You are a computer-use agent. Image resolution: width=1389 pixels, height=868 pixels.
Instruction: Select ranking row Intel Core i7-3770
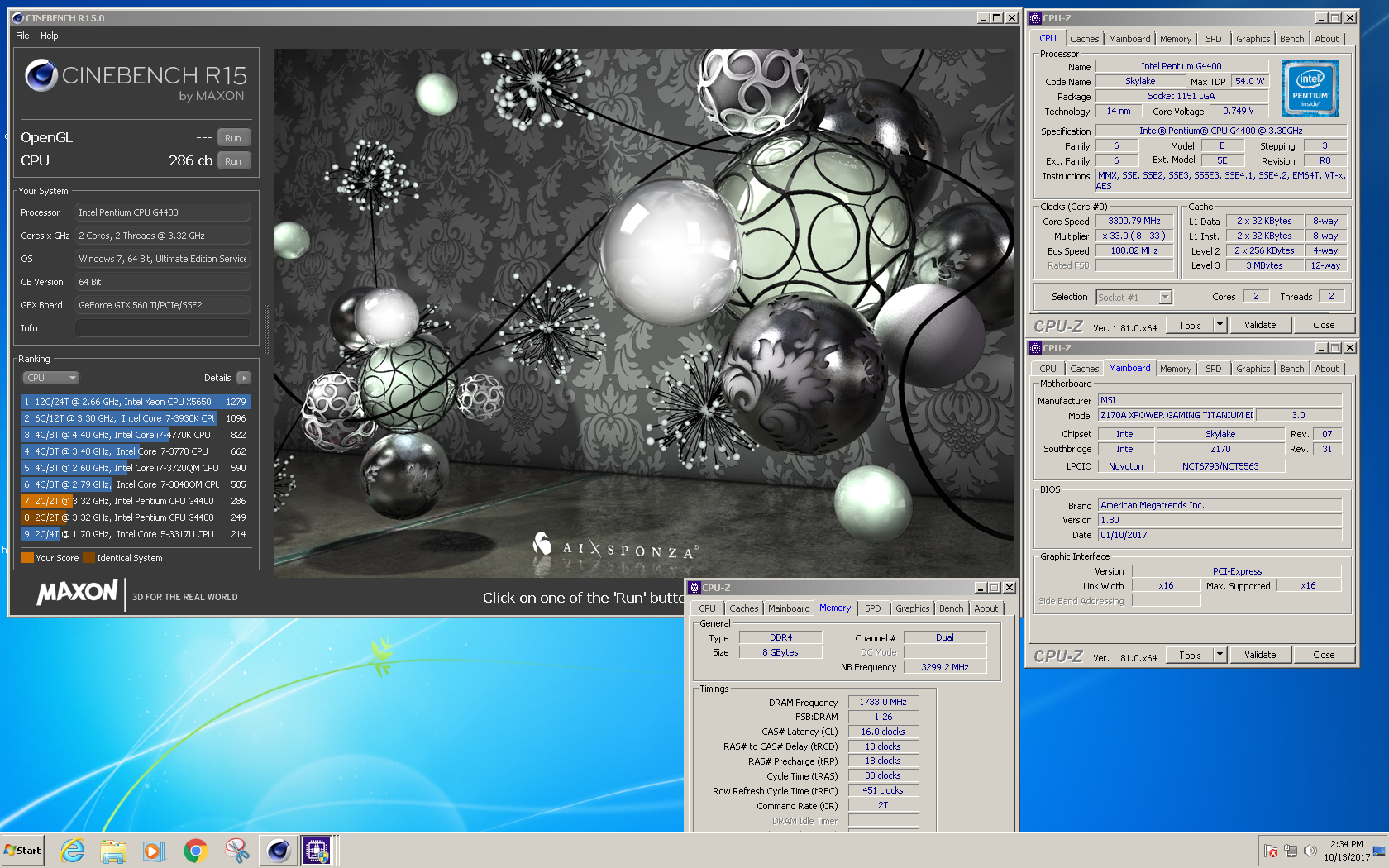pos(136,451)
